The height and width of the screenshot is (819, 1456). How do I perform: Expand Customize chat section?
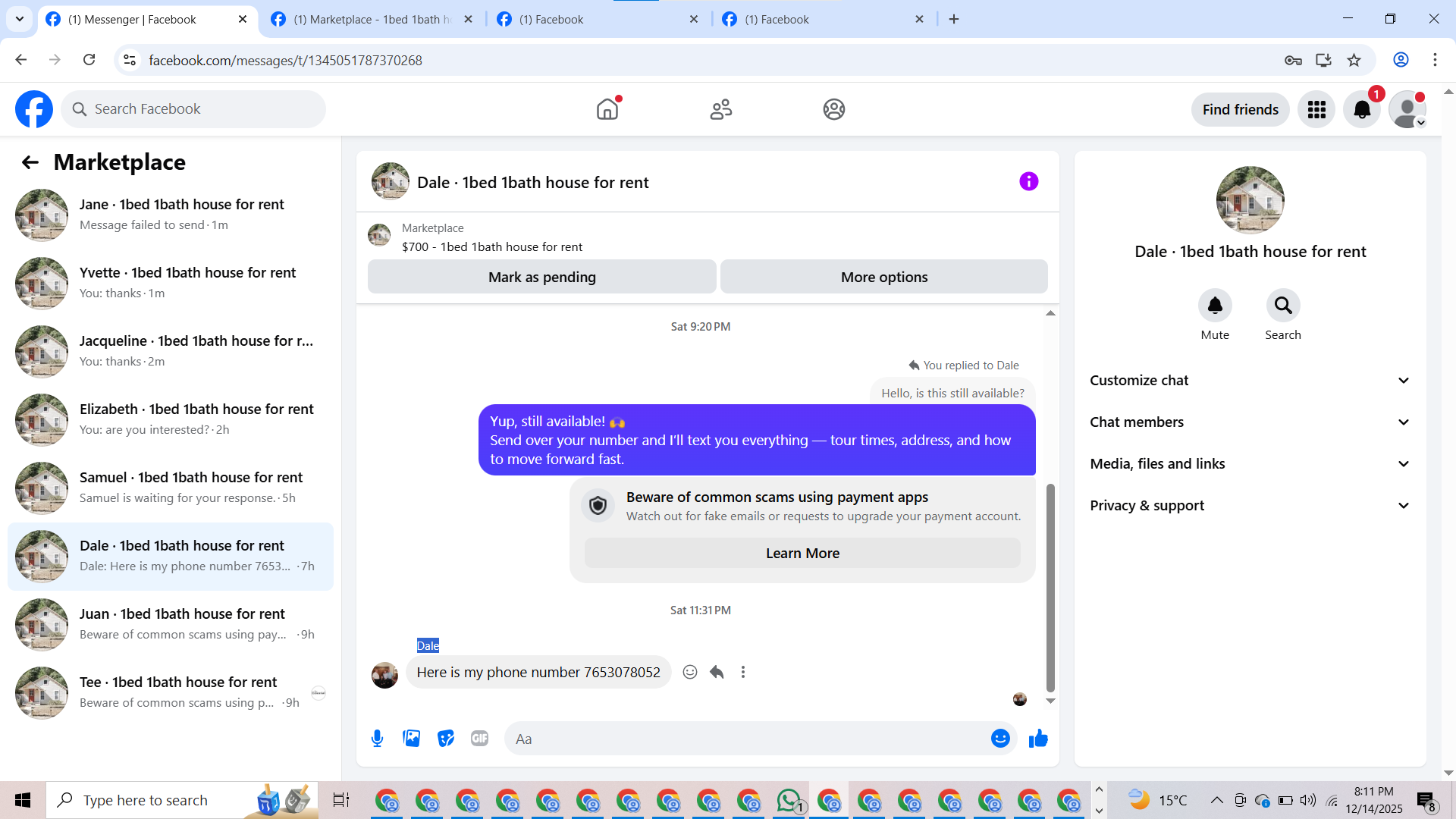pos(1250,381)
